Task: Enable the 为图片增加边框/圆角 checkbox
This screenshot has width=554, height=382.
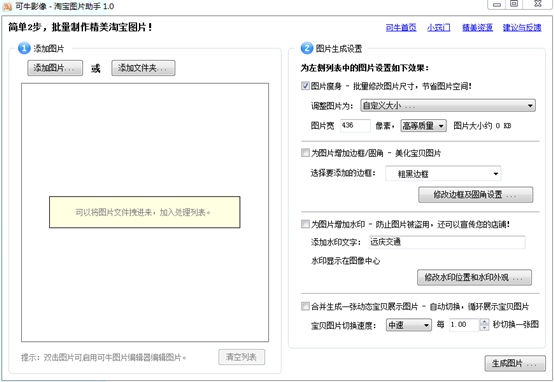Action: point(305,153)
